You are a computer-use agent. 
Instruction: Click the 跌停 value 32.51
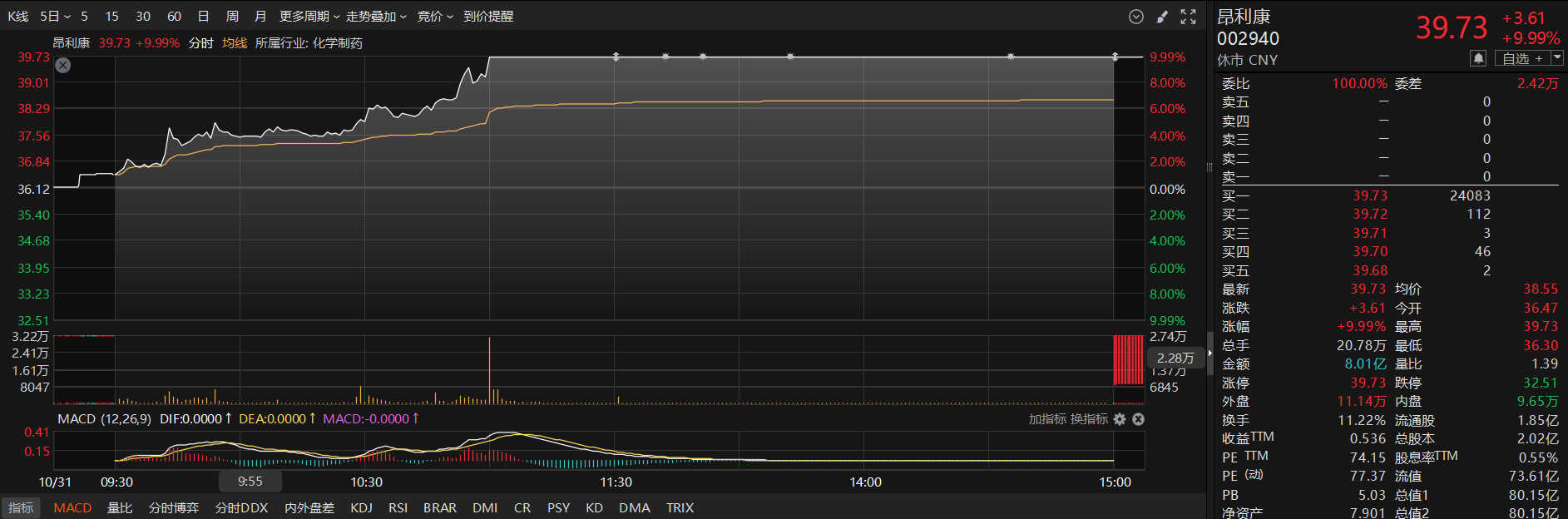click(1541, 383)
